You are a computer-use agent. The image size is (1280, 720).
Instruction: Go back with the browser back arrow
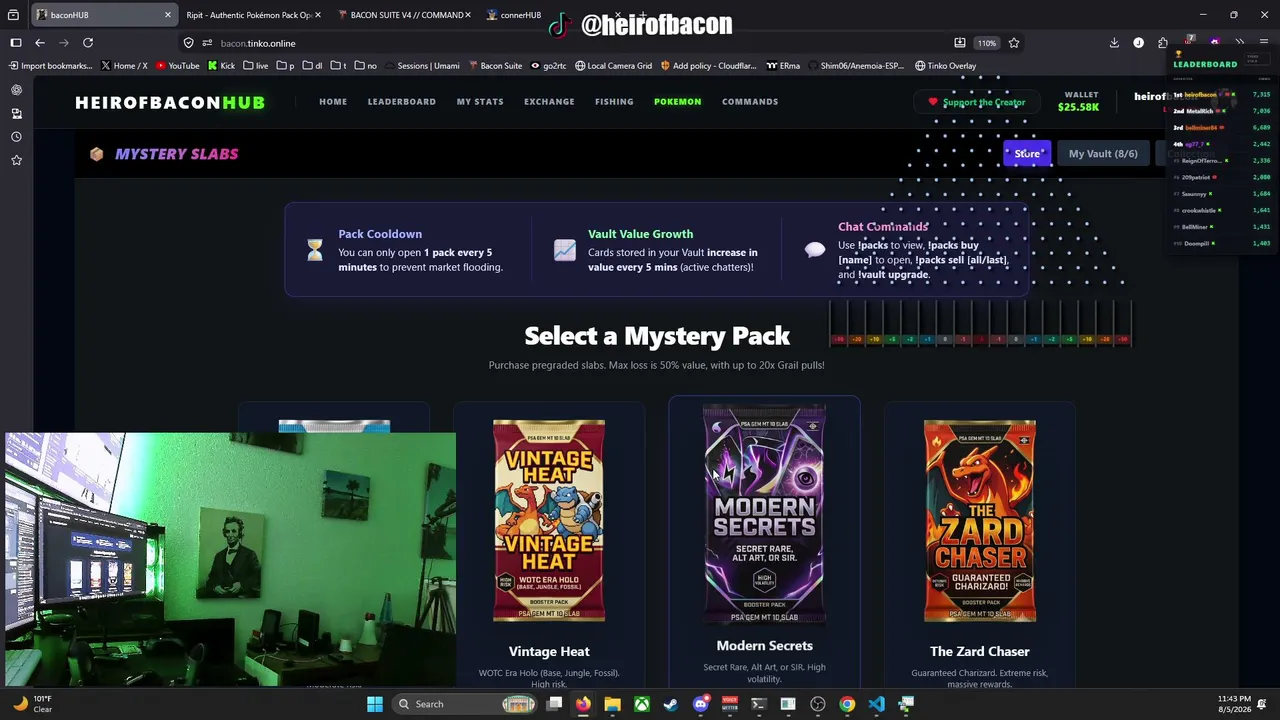click(x=40, y=43)
